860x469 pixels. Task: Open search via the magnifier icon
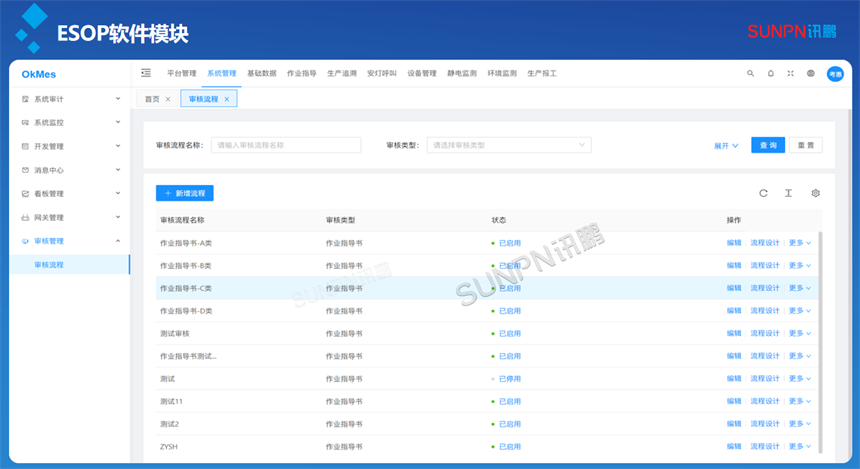click(x=750, y=74)
